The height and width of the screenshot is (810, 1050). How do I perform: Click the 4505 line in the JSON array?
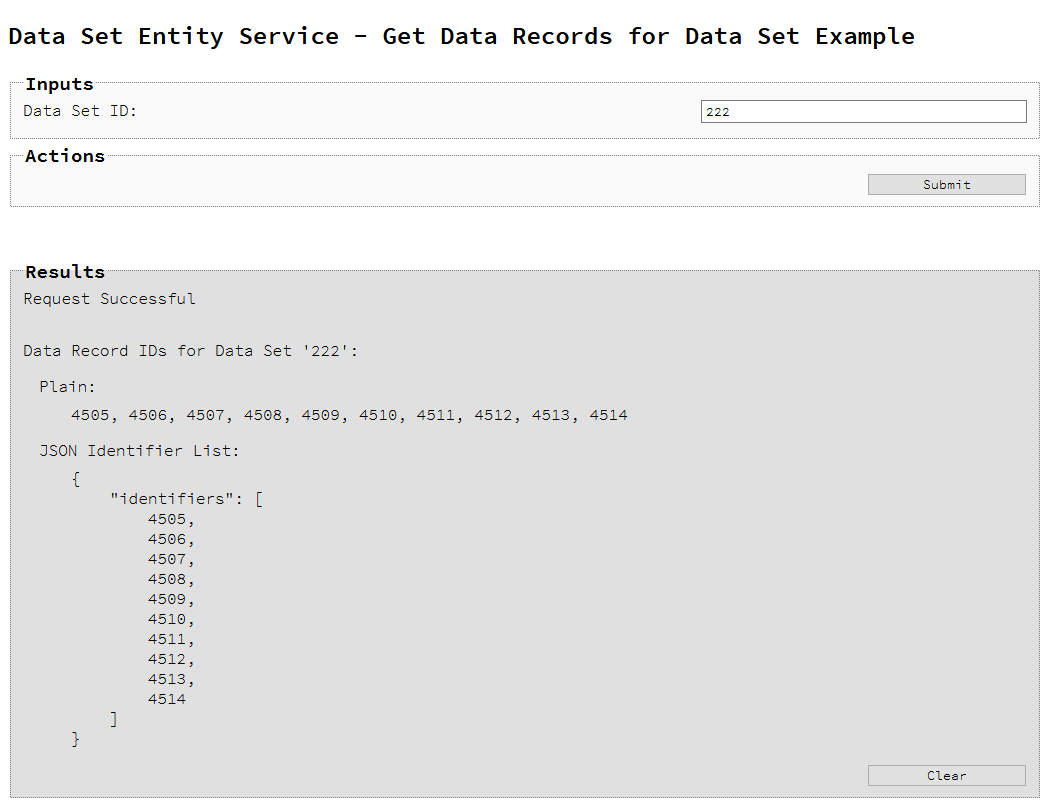point(167,519)
